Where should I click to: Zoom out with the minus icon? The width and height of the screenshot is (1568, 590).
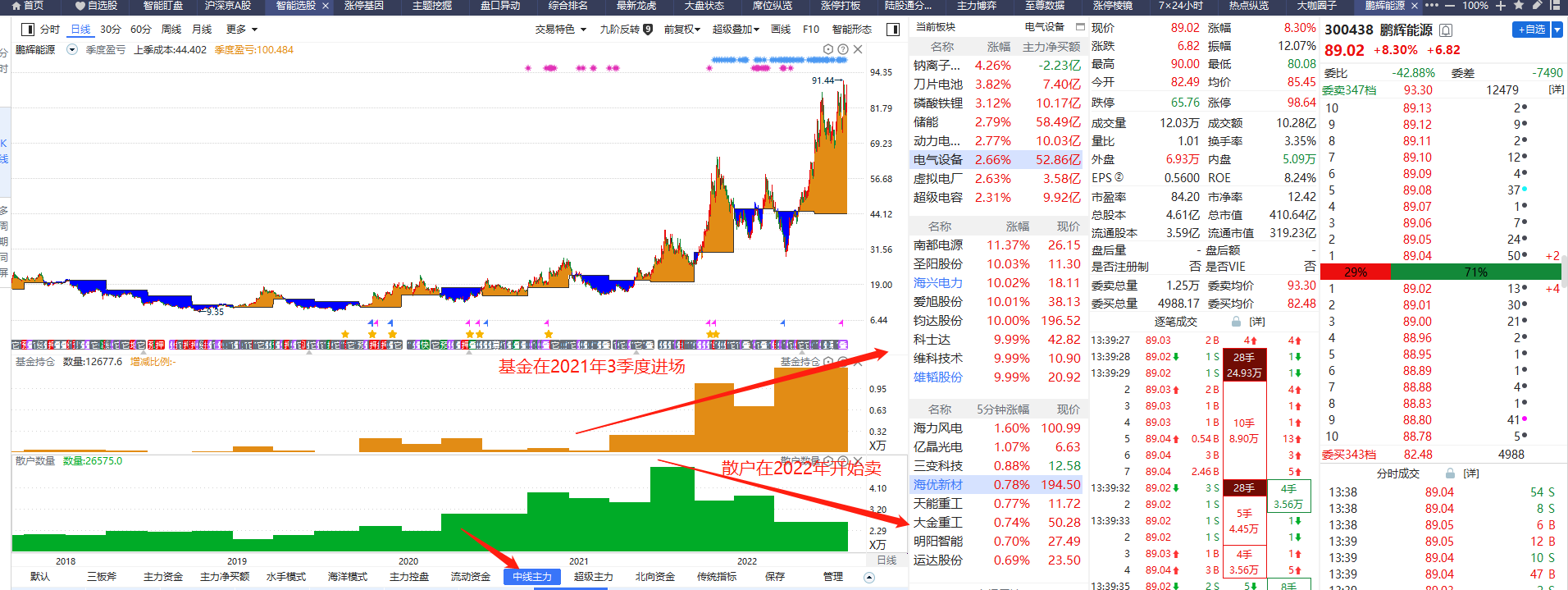tap(1450, 6)
